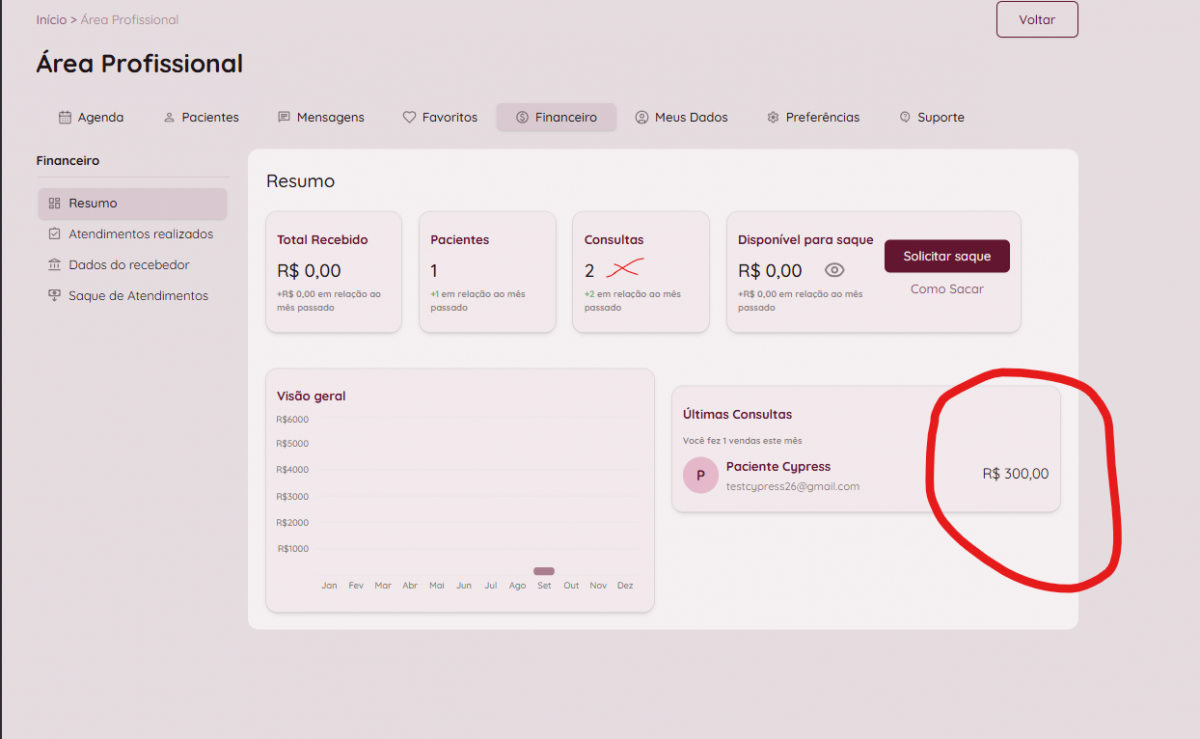Click the gear icon beside Preferências
Screen dimensions: 1200x739
[x=773, y=118]
